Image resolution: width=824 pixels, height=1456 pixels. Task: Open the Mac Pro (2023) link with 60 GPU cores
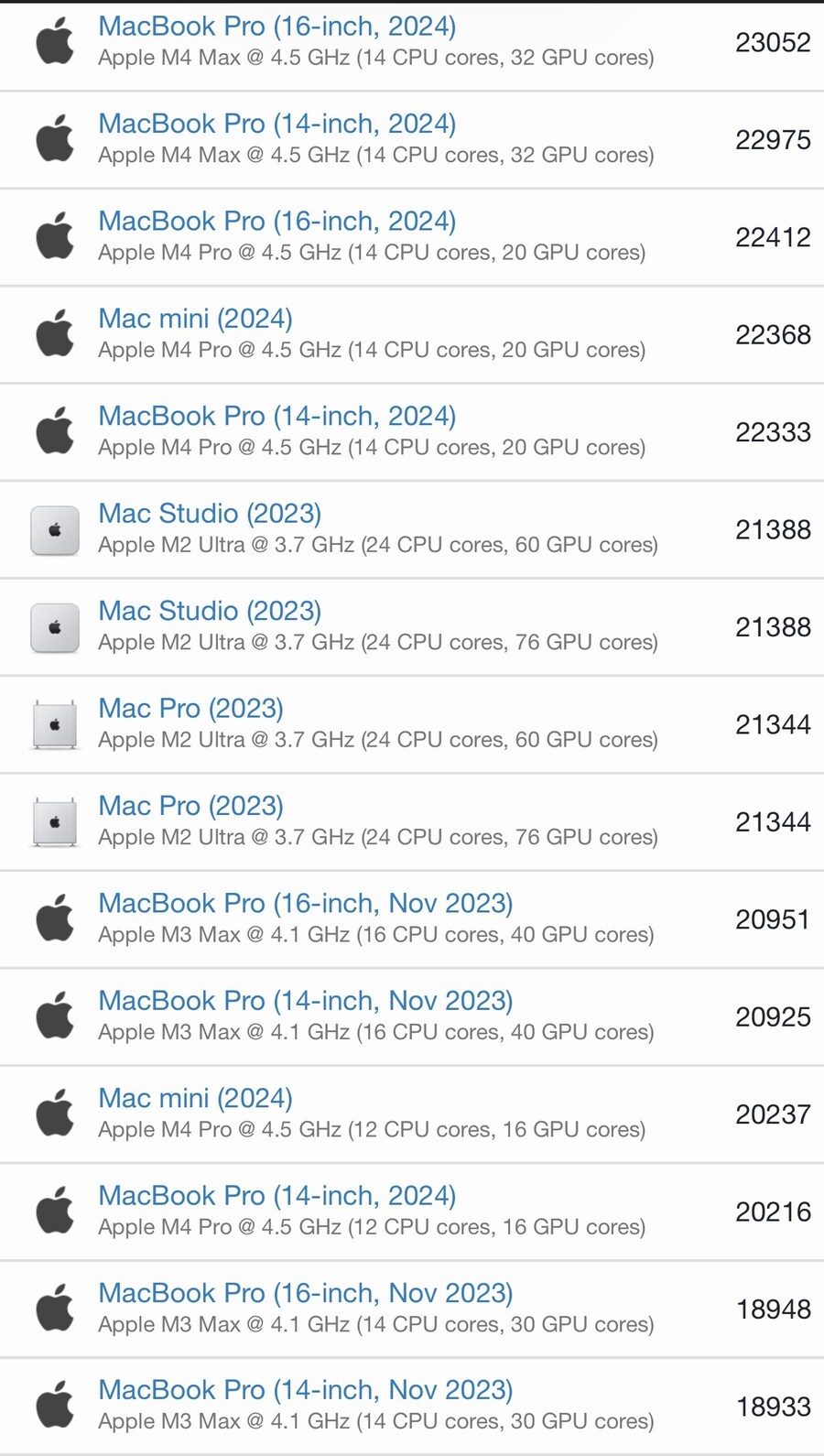[x=190, y=709]
